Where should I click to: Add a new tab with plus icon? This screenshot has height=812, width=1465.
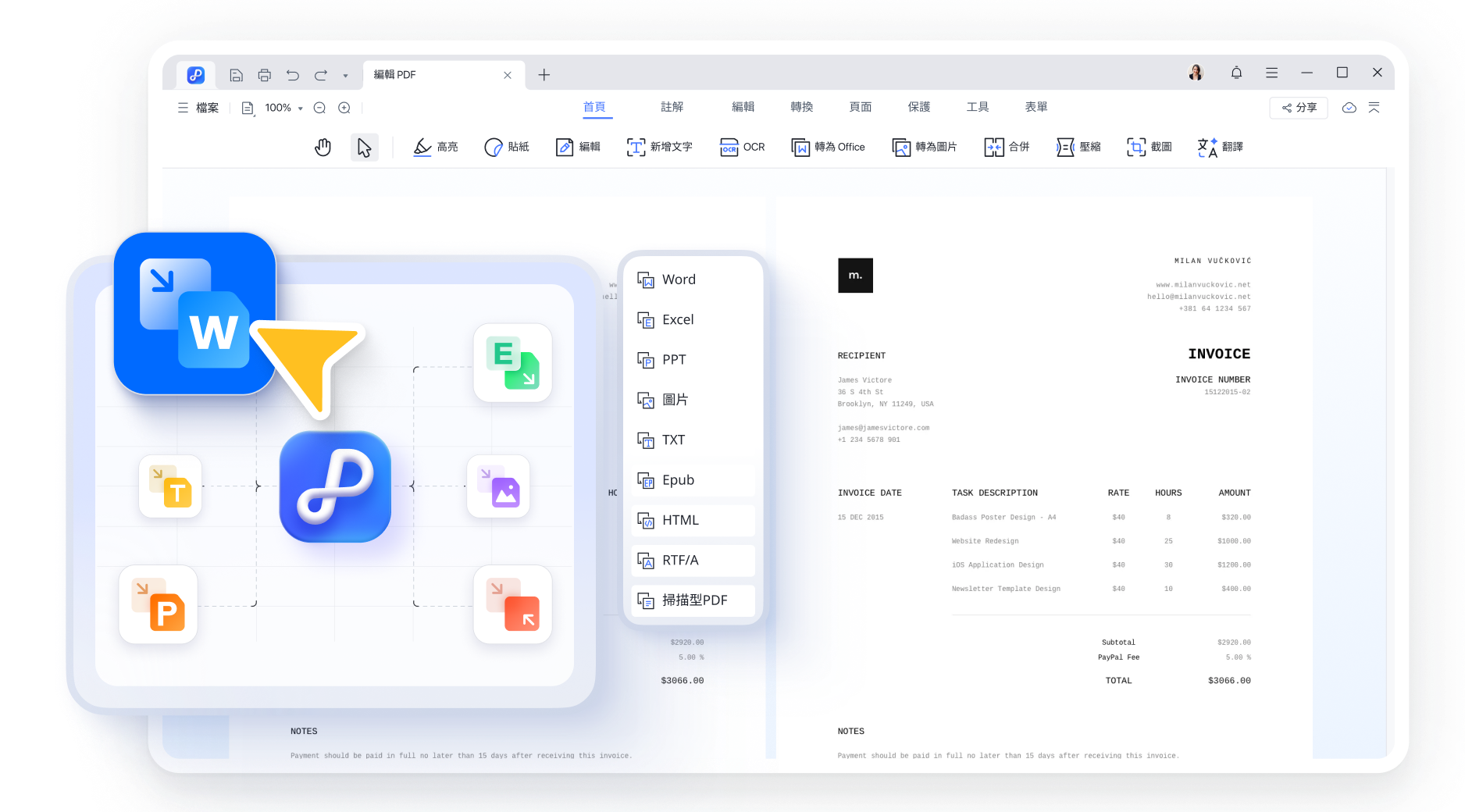(544, 75)
